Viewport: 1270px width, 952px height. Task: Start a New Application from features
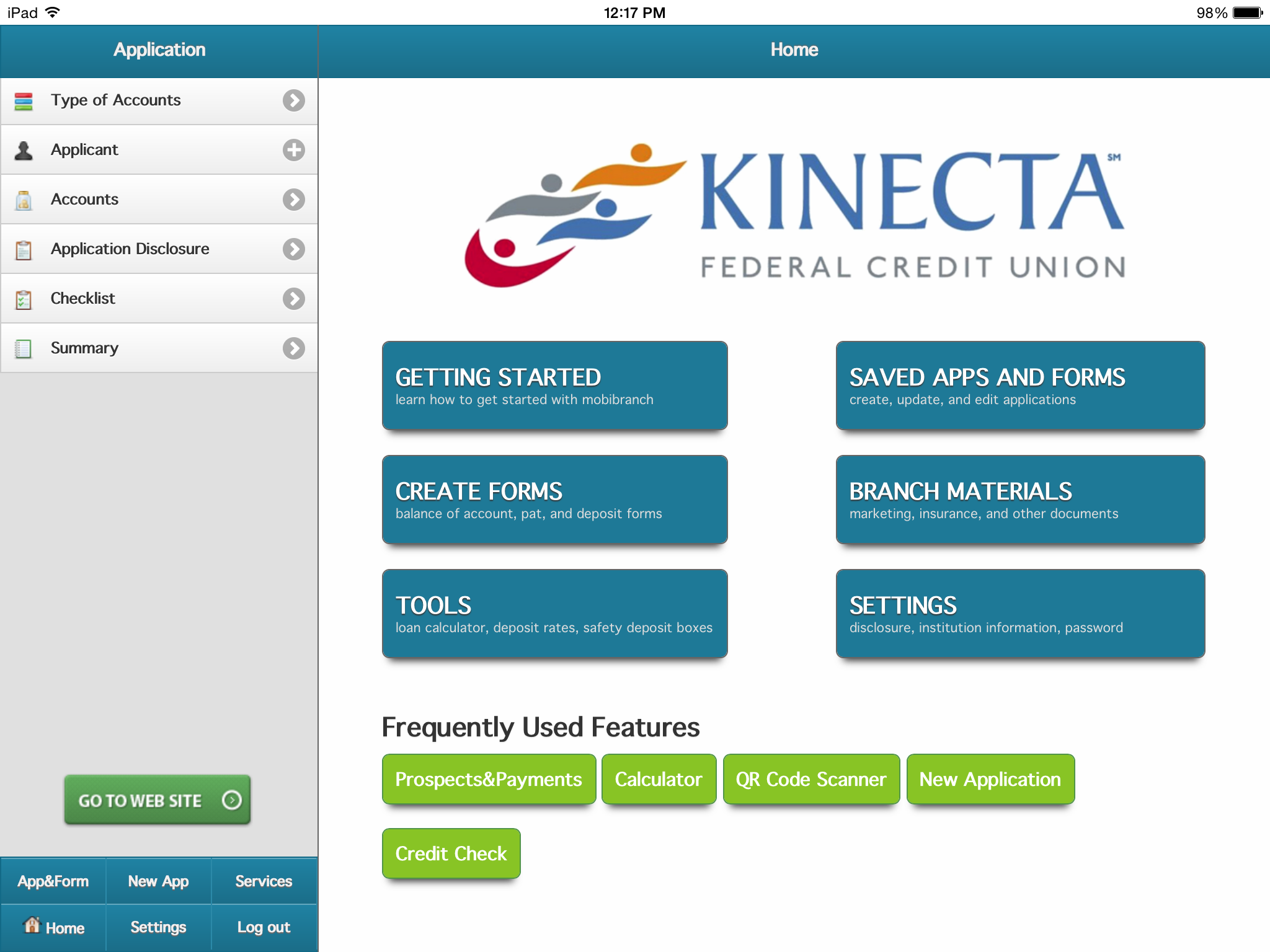click(990, 779)
